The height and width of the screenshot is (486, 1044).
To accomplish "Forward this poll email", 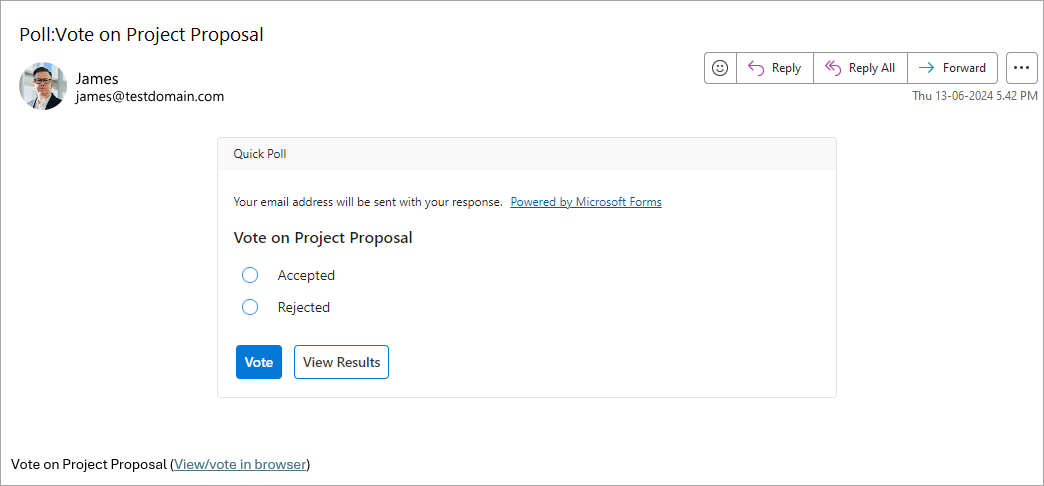I will point(952,68).
